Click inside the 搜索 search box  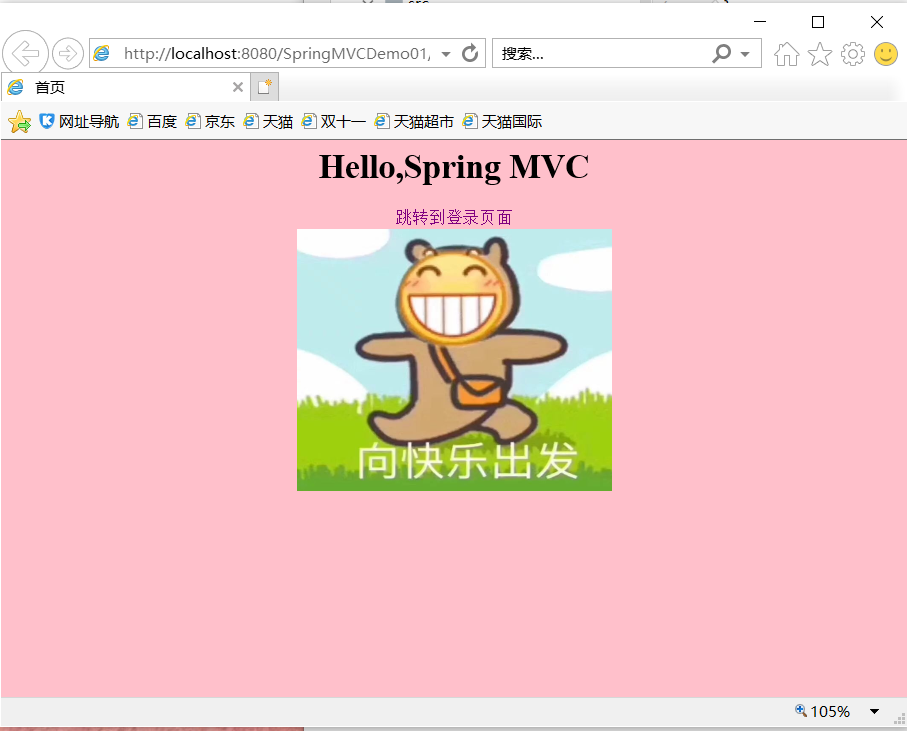tap(600, 53)
